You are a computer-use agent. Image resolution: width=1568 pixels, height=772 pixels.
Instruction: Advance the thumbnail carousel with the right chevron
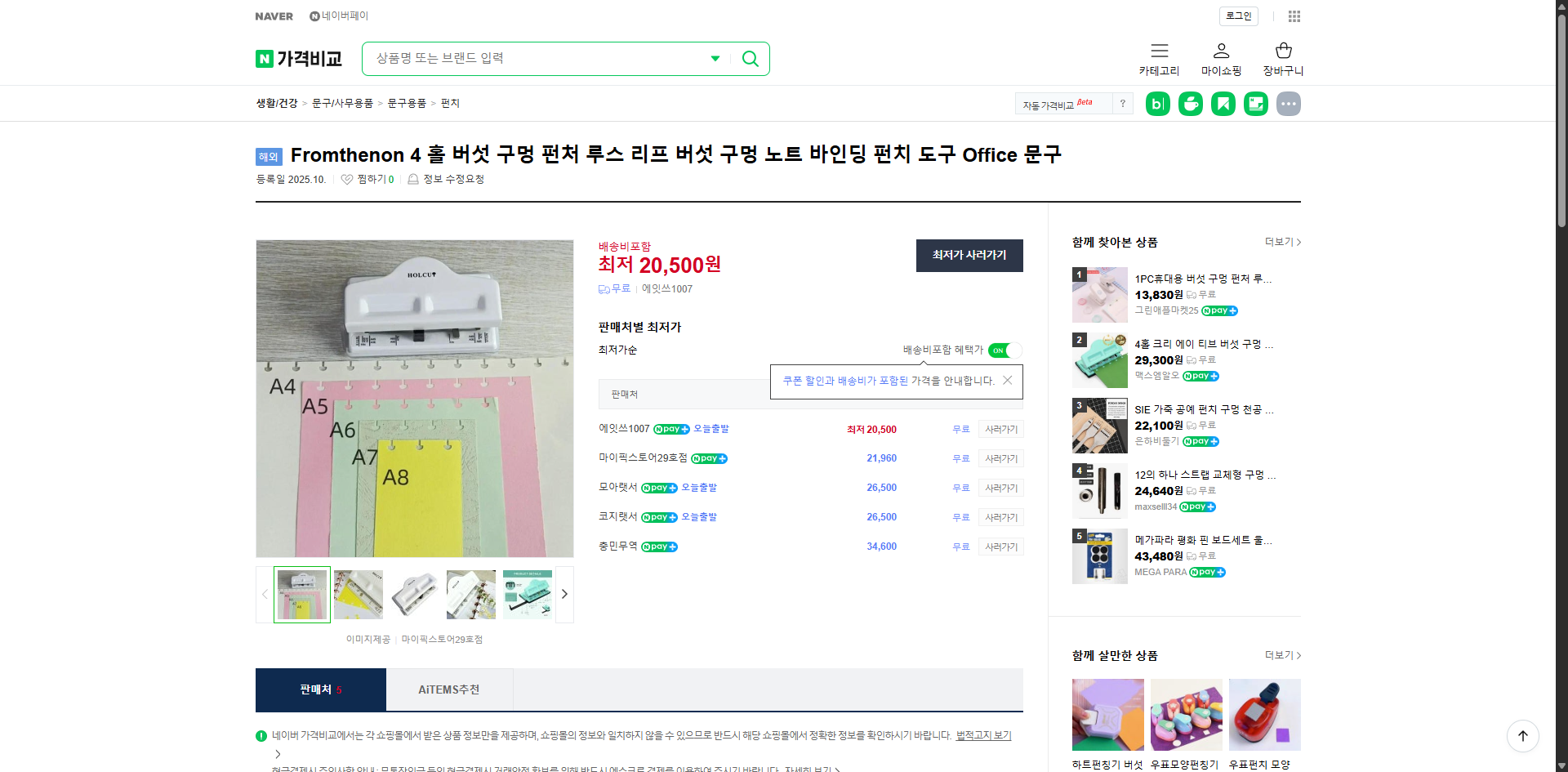(563, 594)
